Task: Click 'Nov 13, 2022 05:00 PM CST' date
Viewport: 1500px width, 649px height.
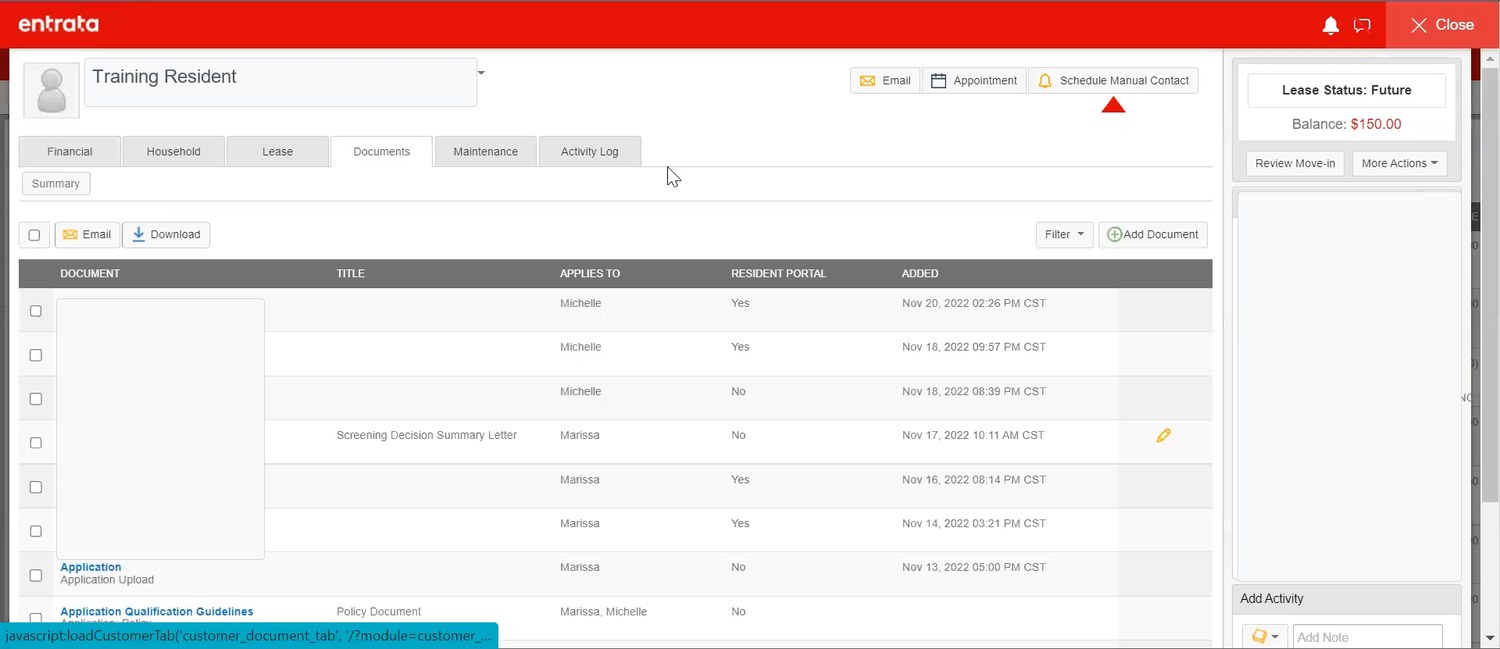Action: pyautogui.click(x=974, y=567)
